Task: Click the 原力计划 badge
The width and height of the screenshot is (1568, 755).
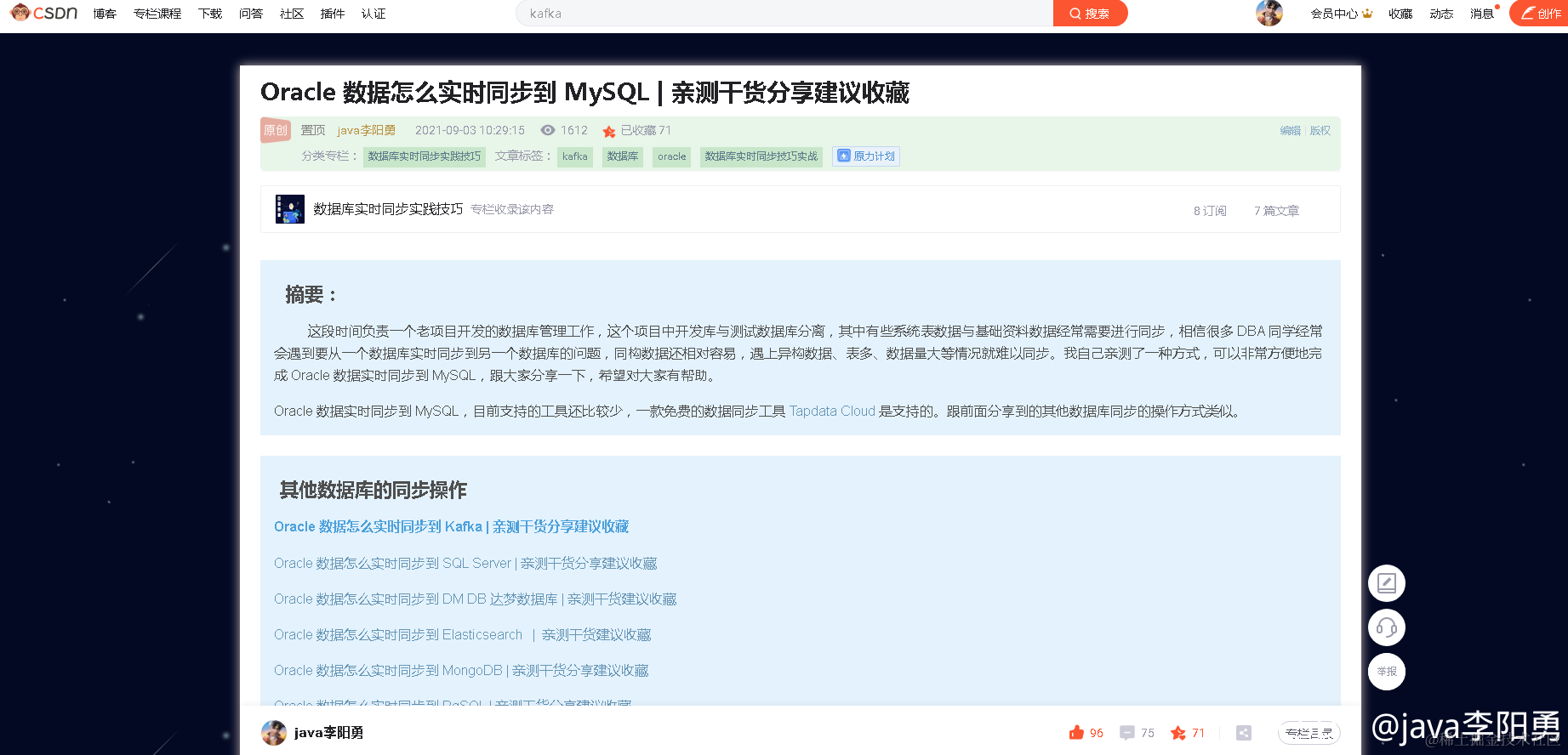Action: click(866, 156)
